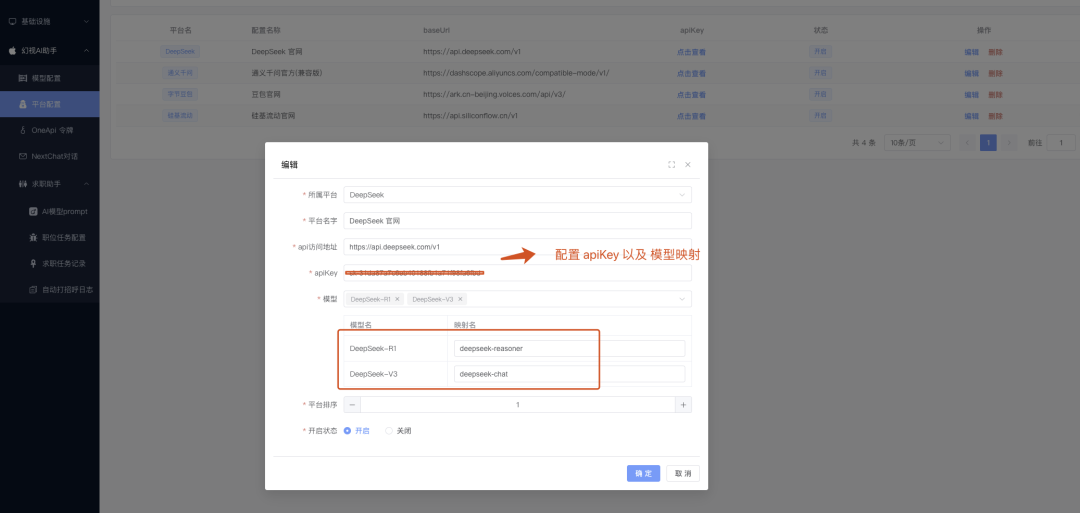Click 点击查看 for the DeepSeek 官网 apiKey
The width and height of the screenshot is (1080, 513).
coord(691,52)
